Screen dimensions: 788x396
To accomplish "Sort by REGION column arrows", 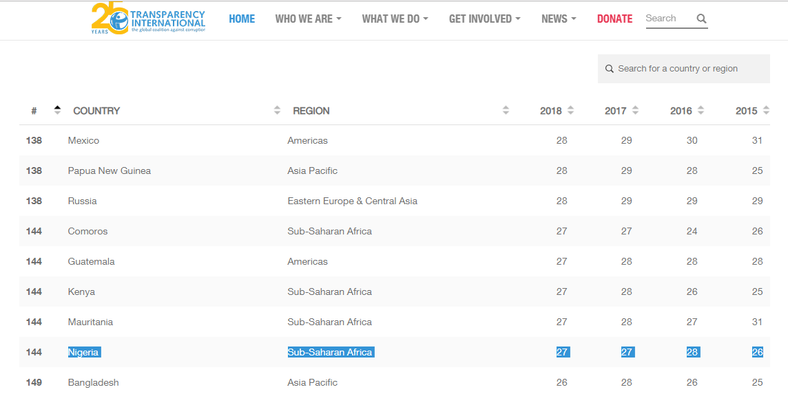I will click(506, 110).
